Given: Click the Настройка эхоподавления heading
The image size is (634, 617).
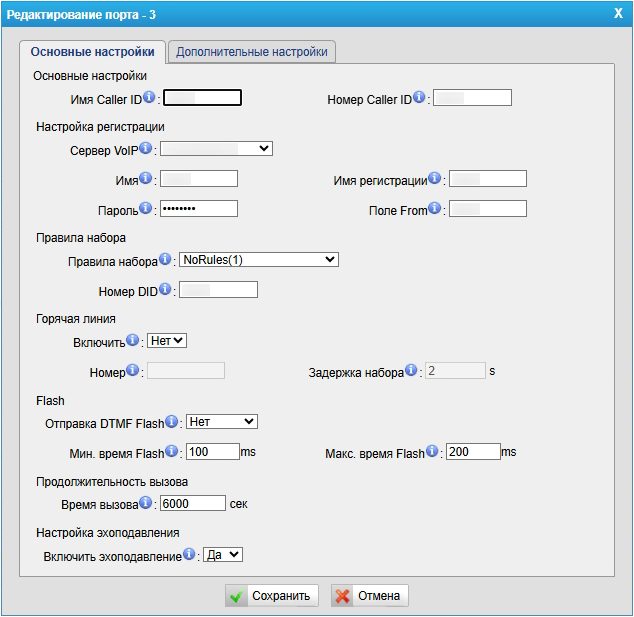Looking at the screenshot, I should [108, 533].
